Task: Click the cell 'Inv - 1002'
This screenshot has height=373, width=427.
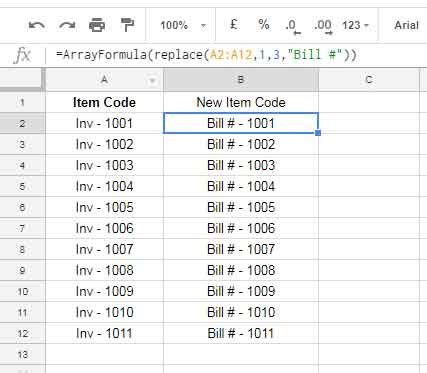Action: click(104, 144)
